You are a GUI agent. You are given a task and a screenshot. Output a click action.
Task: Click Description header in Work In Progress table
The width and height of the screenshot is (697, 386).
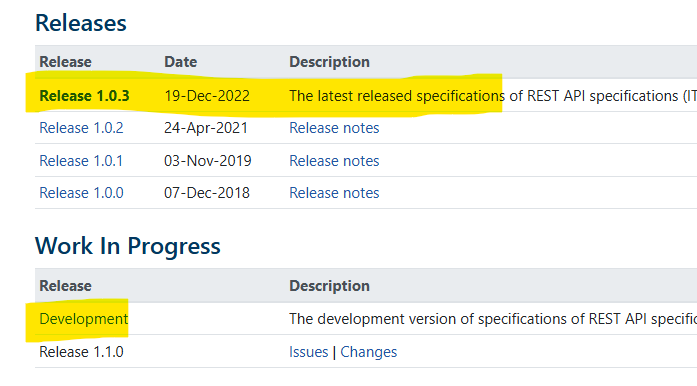[x=329, y=285]
